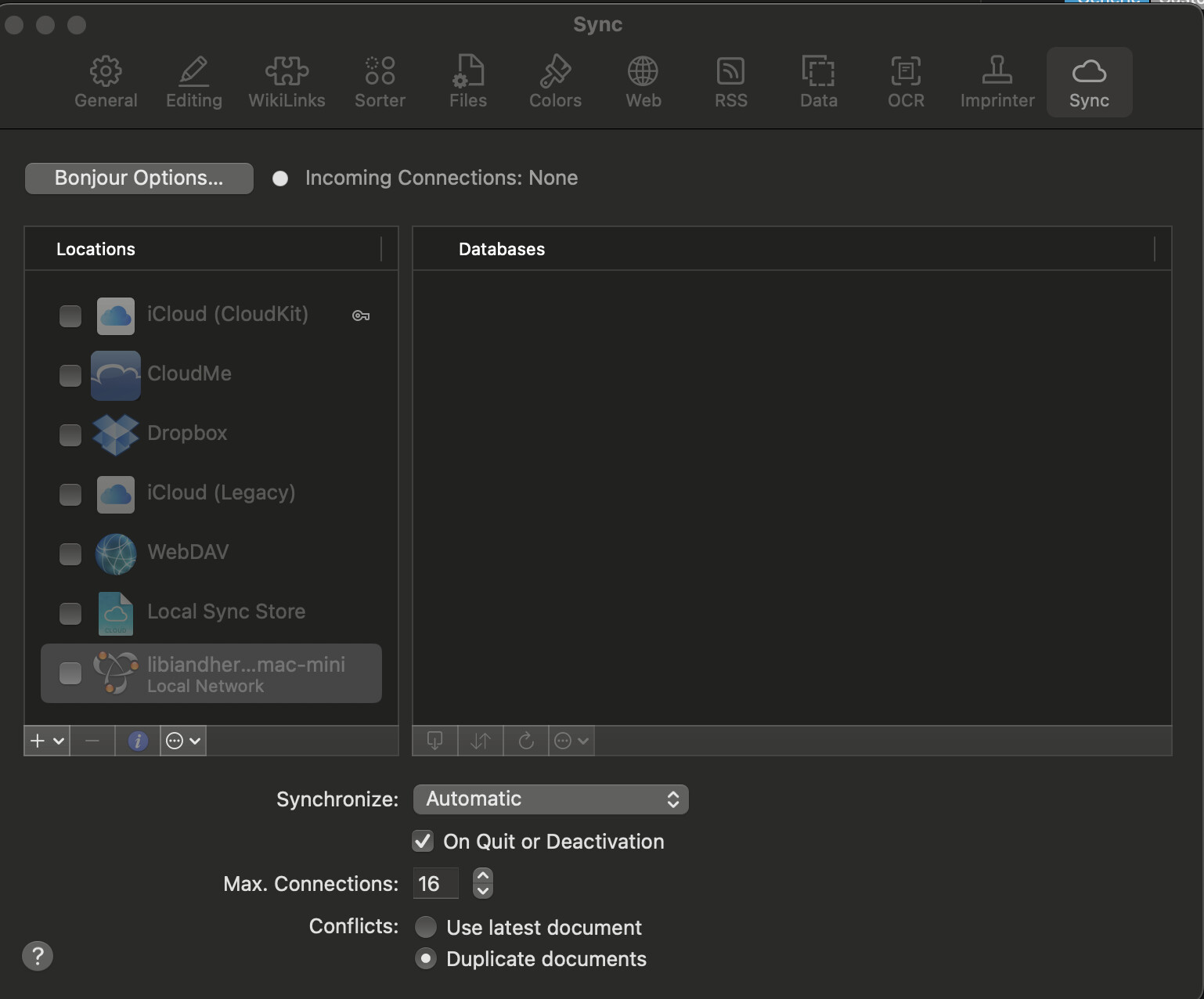The height and width of the screenshot is (999, 1204).
Task: Click the synchronize database arrows icon
Action: pyautogui.click(x=481, y=741)
